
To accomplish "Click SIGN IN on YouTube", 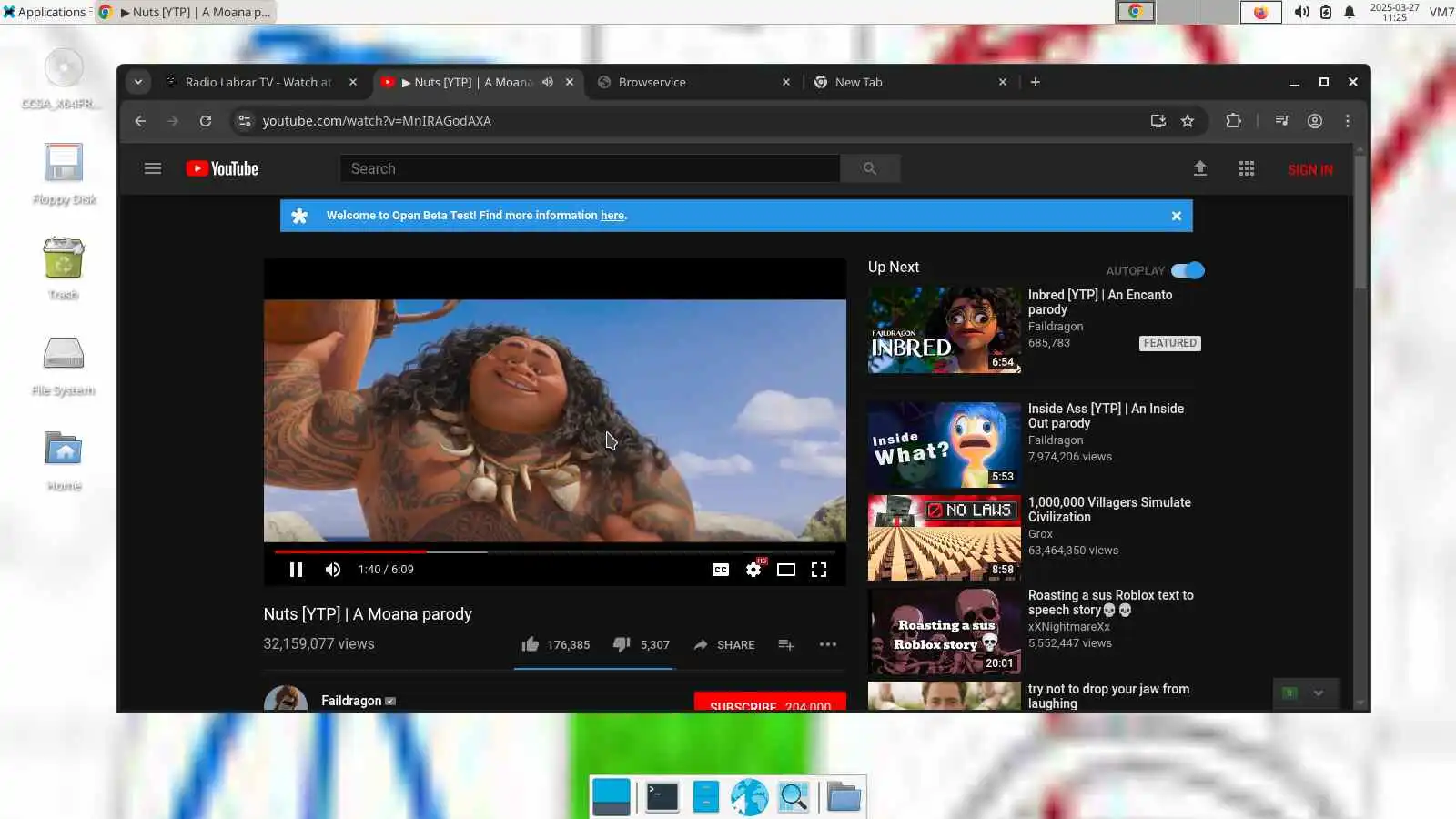I will pos(1310,169).
